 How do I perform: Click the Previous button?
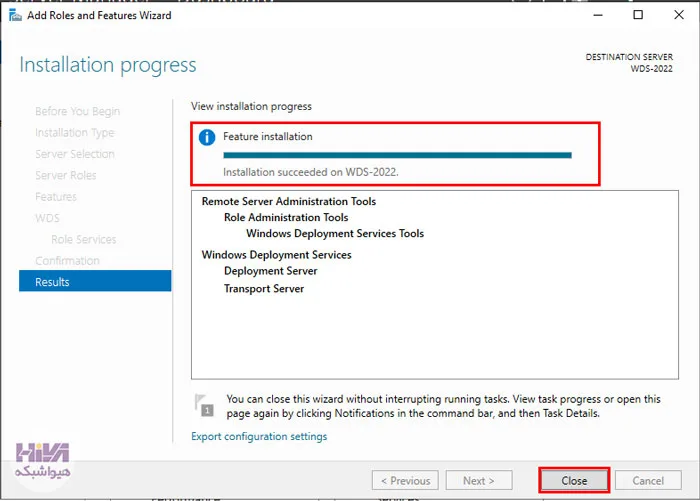pos(405,480)
